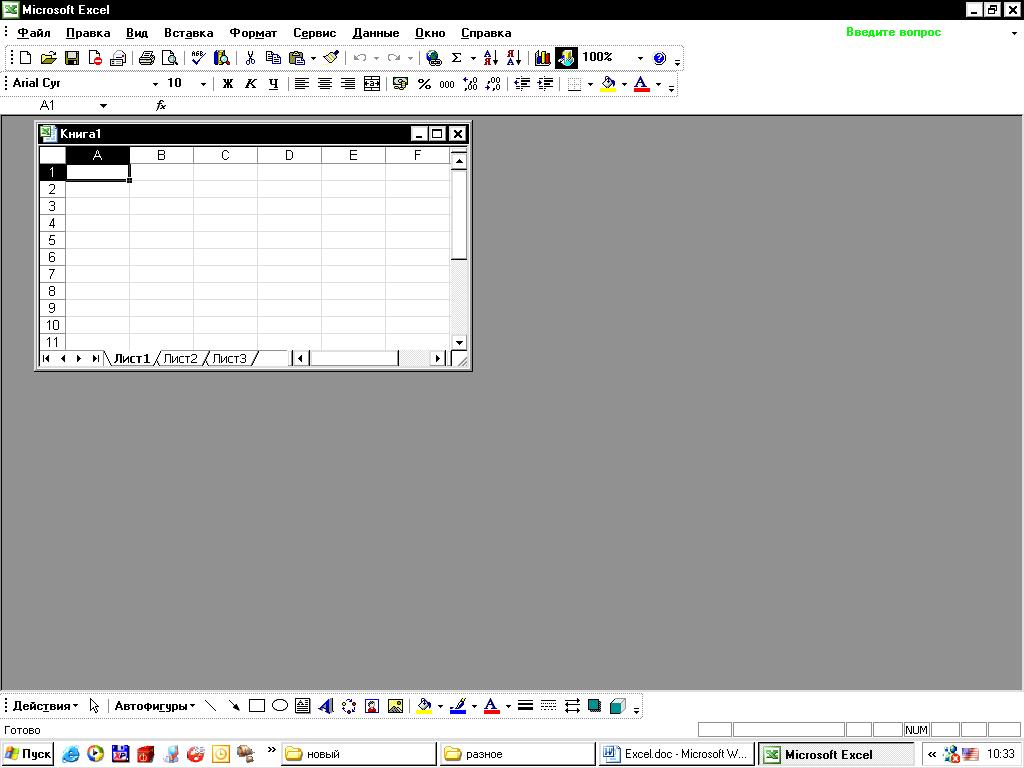The height and width of the screenshot is (768, 1024).
Task: Save the workbook with the floppy disk icon
Action: pyautogui.click(x=72, y=58)
